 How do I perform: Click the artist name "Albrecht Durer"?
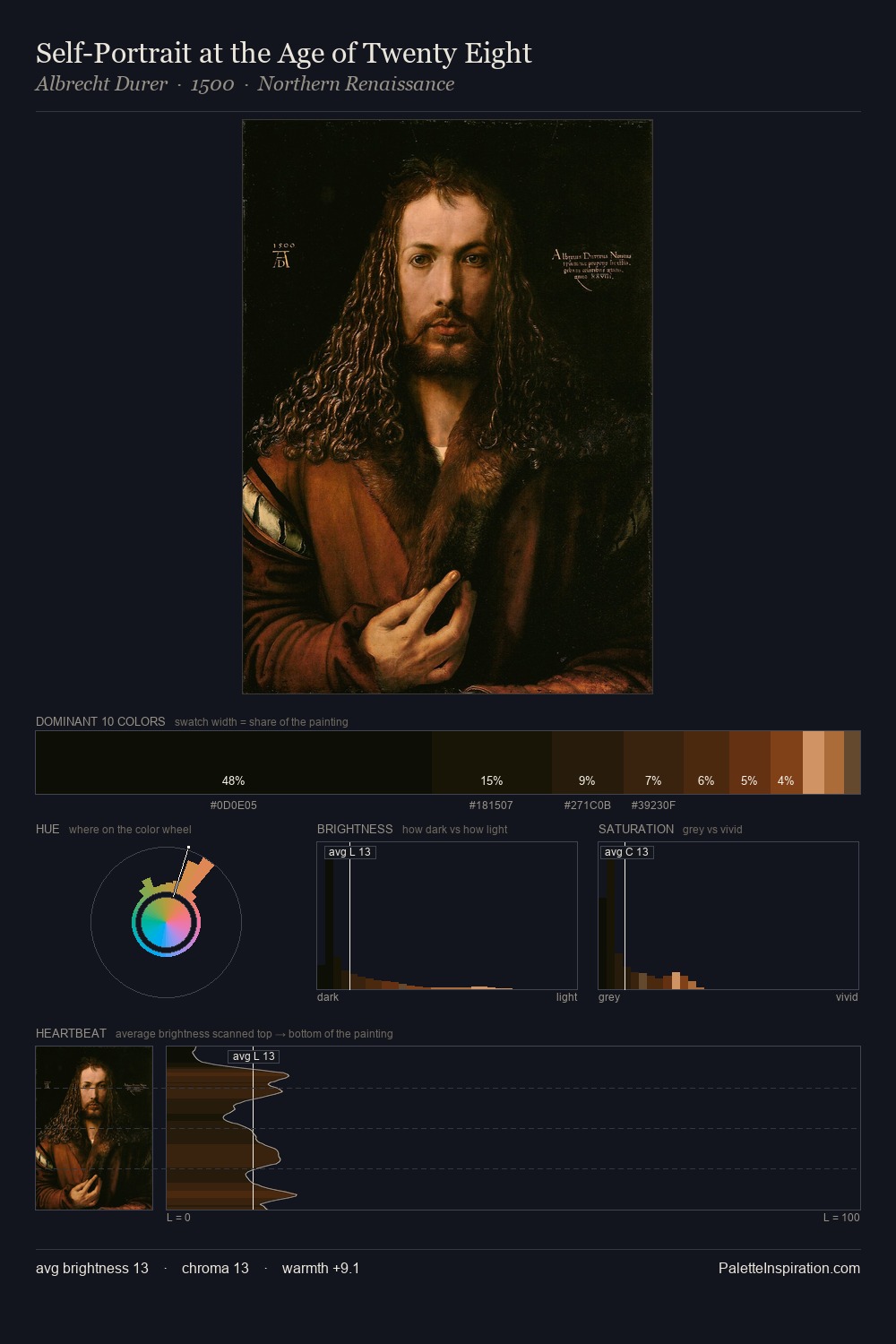pyautogui.click(x=101, y=84)
